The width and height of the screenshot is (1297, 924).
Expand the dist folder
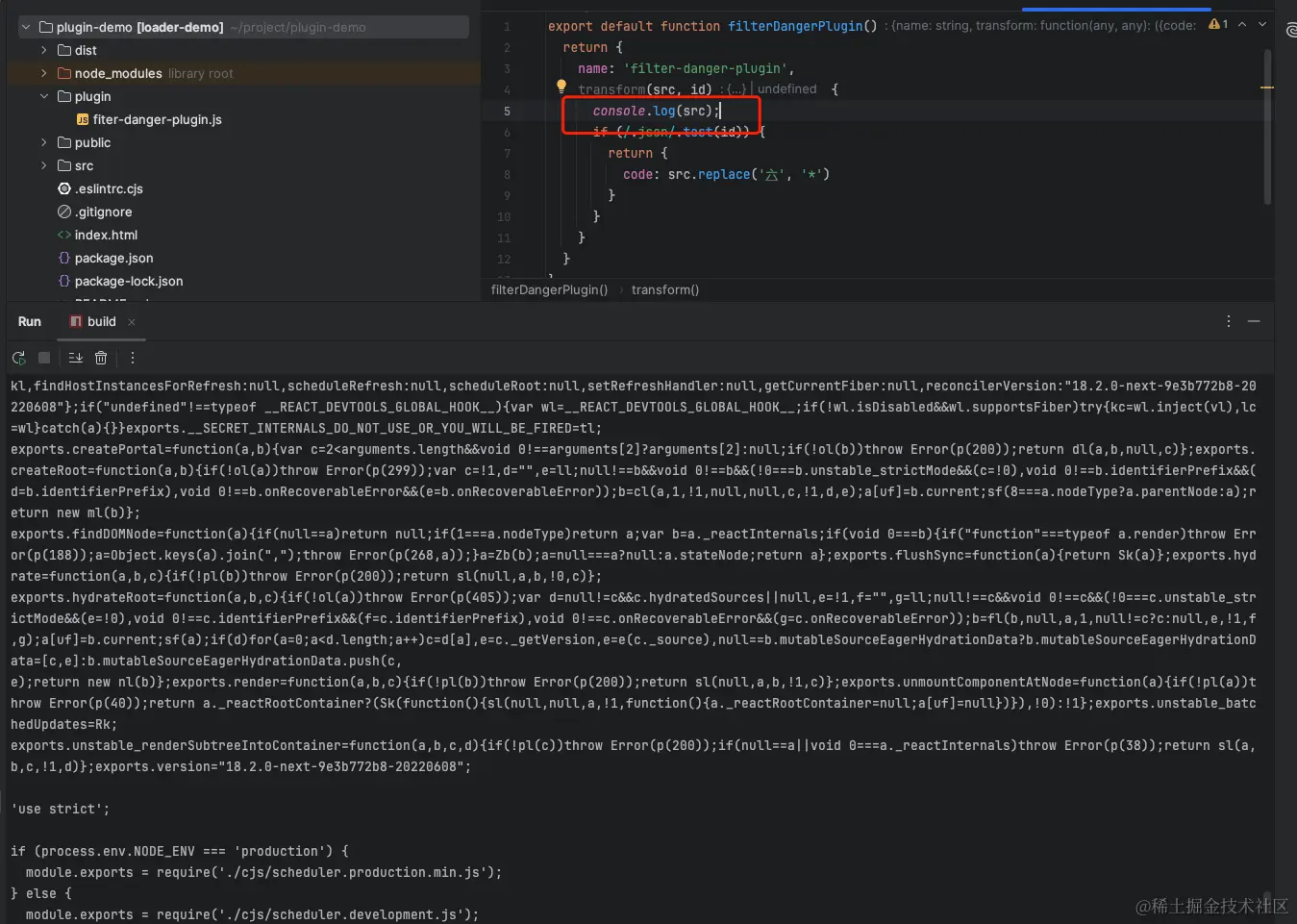pyautogui.click(x=43, y=50)
